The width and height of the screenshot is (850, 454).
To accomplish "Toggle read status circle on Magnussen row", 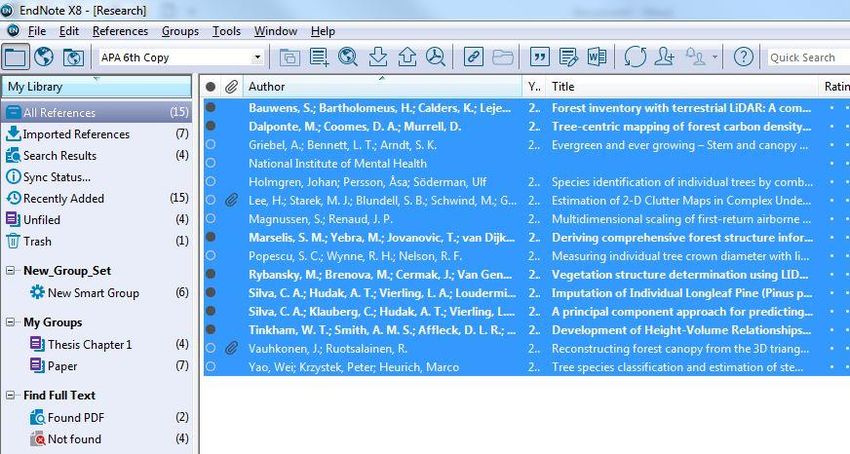I will [211, 219].
